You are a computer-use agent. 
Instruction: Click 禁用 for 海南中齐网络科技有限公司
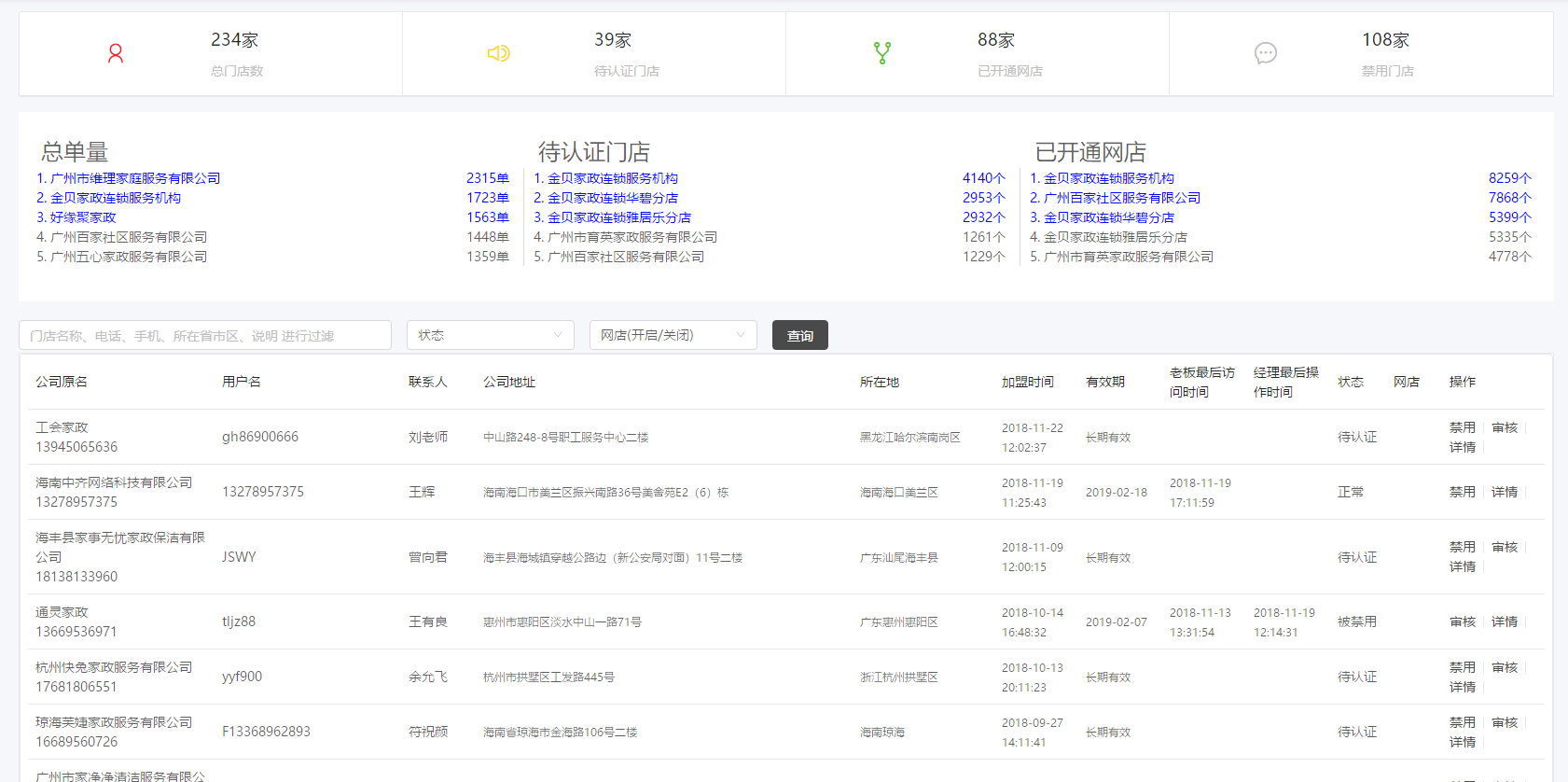click(1463, 492)
